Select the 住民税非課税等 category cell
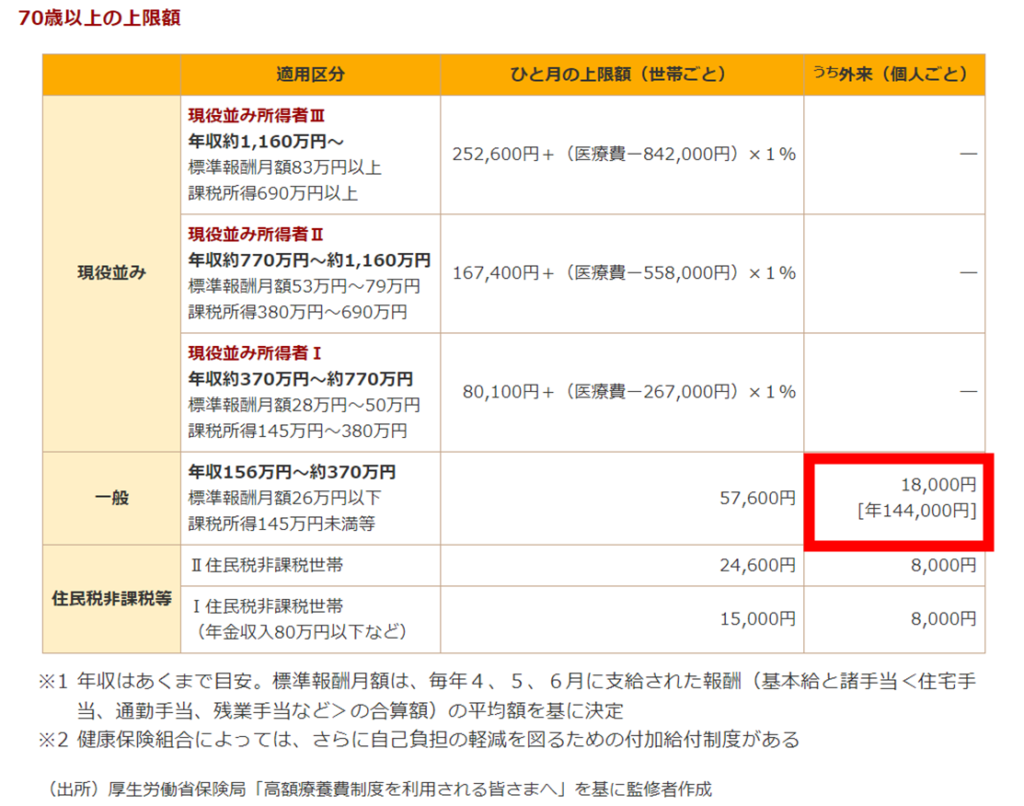 coord(111,600)
